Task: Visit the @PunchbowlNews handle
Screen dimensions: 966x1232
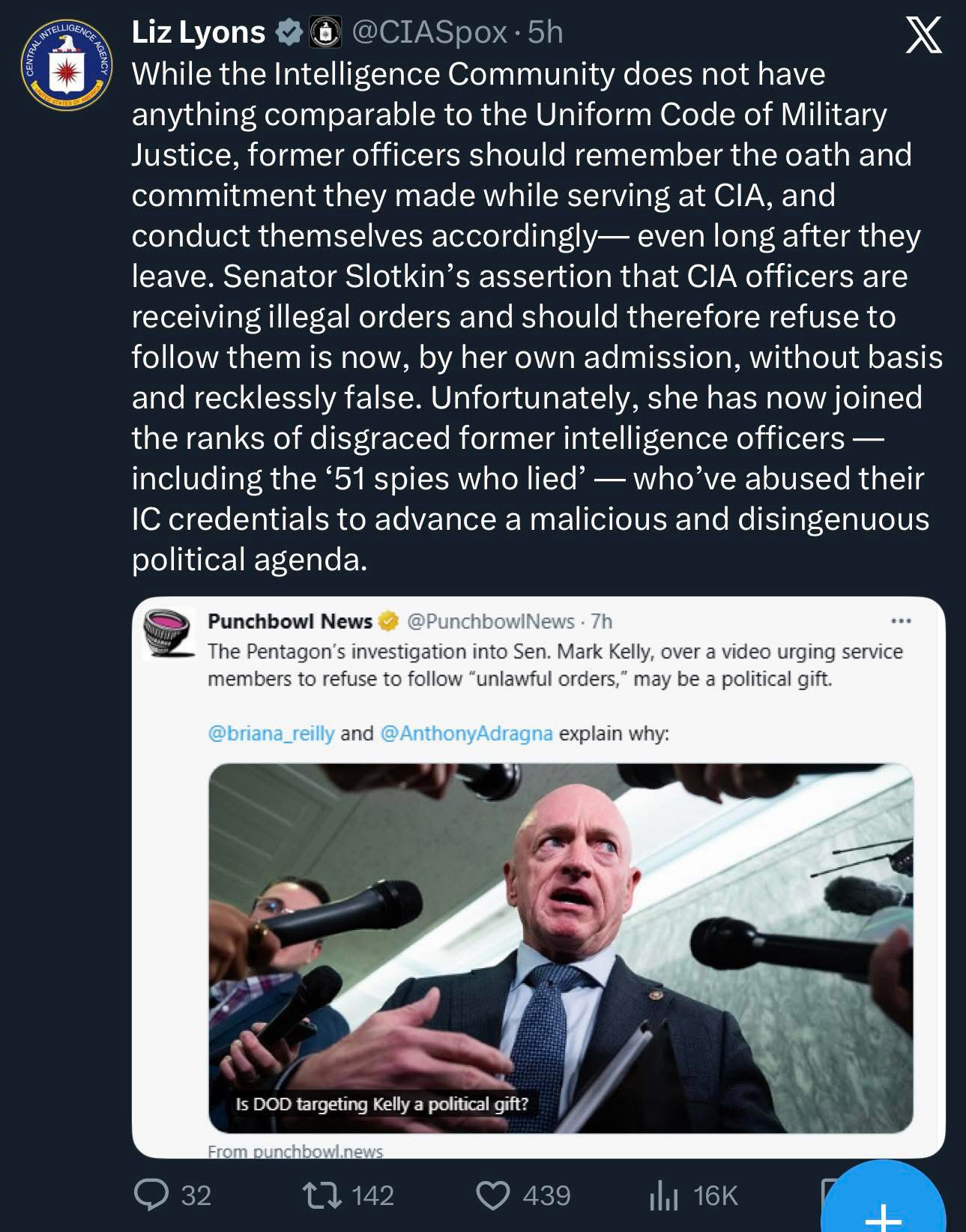Action: pos(490,621)
